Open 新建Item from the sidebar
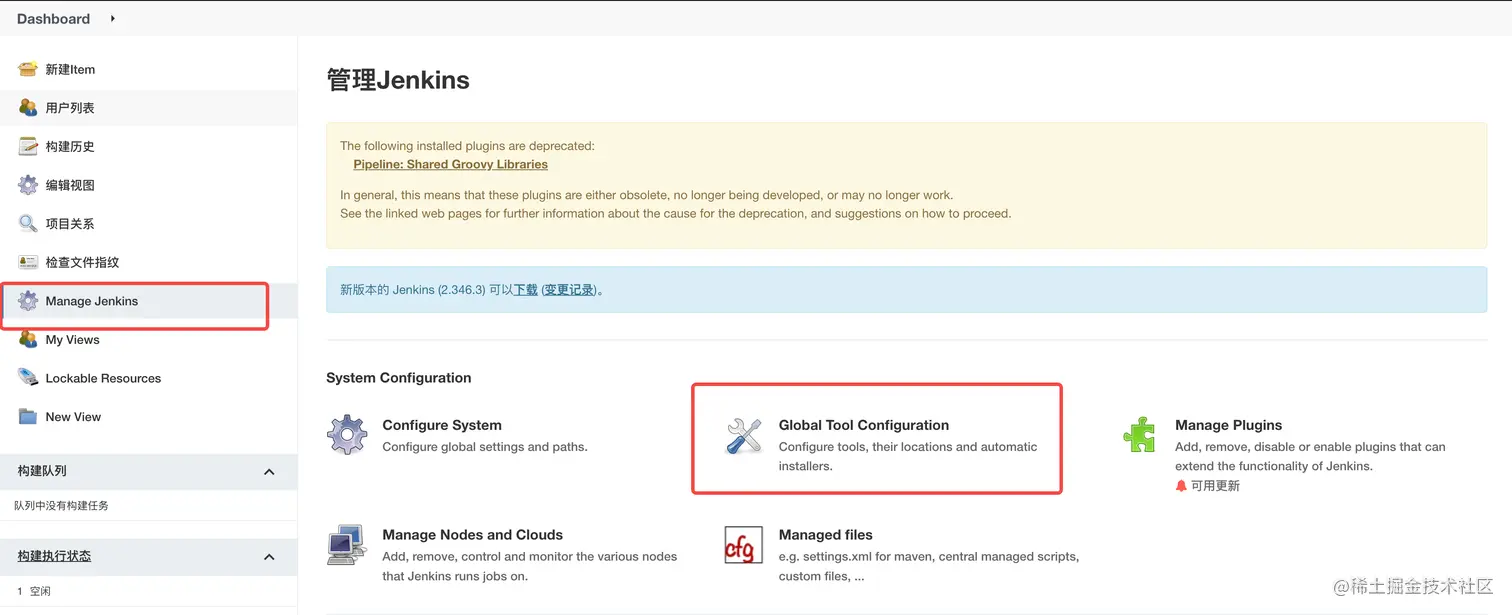This screenshot has height=615, width=1512. (70, 69)
